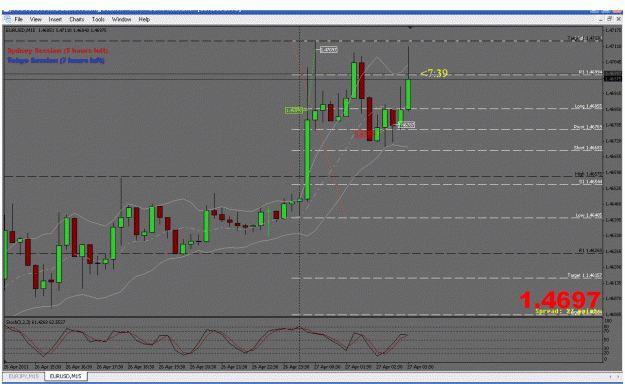Click the S1 support level label
Viewport: 625px width, 384px height.
click(590, 181)
